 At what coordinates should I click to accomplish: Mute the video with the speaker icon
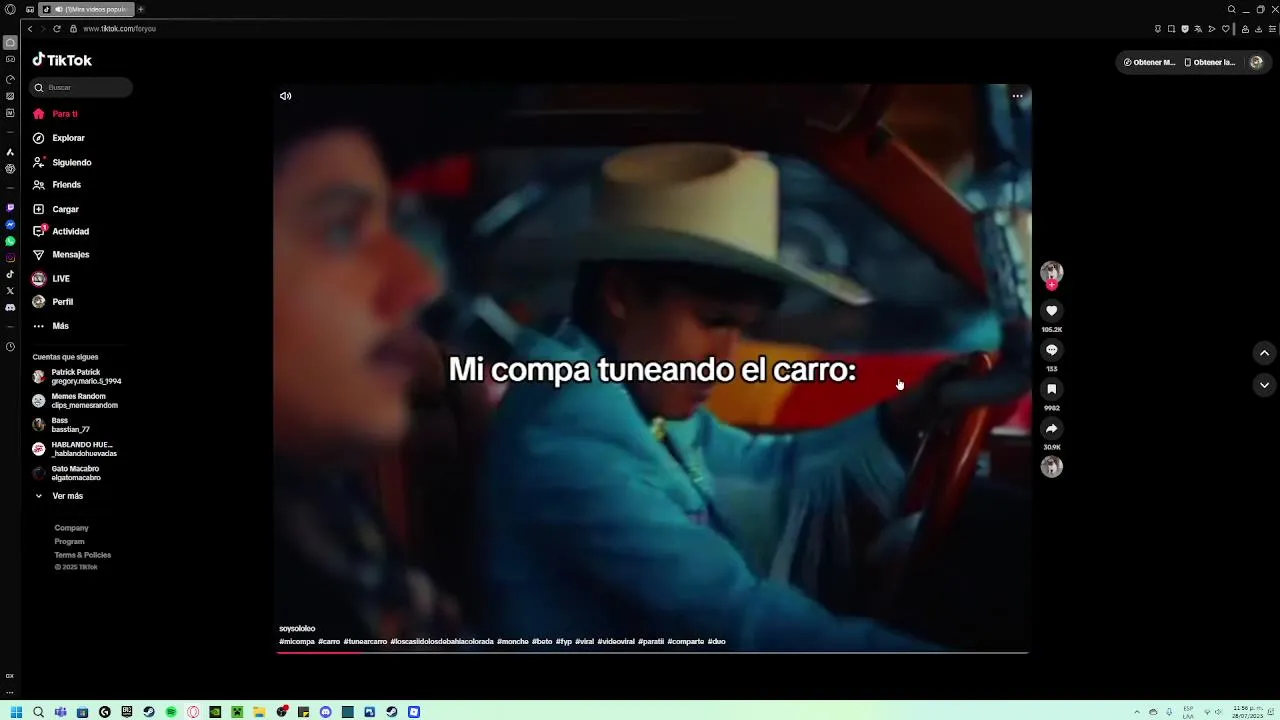click(x=285, y=96)
